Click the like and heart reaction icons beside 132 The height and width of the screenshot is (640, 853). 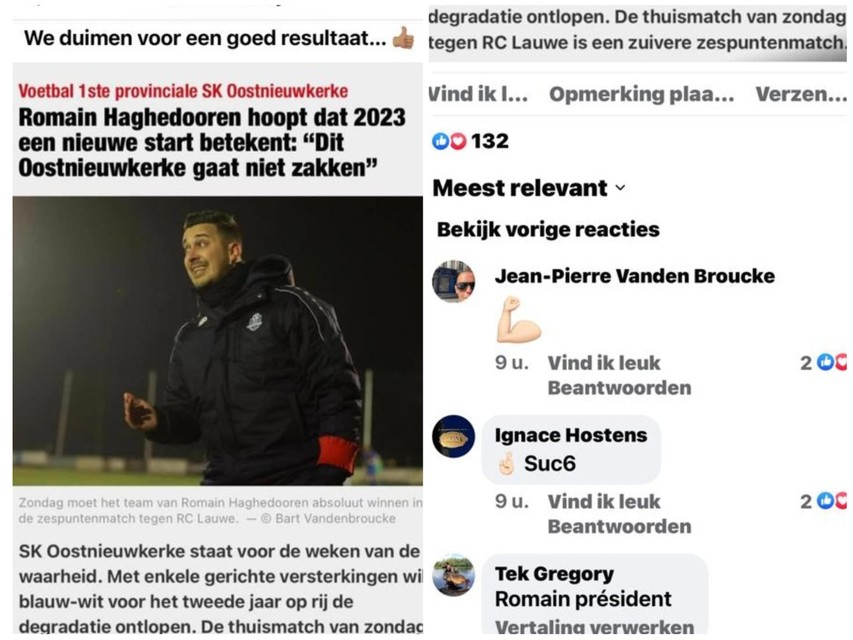tap(449, 141)
